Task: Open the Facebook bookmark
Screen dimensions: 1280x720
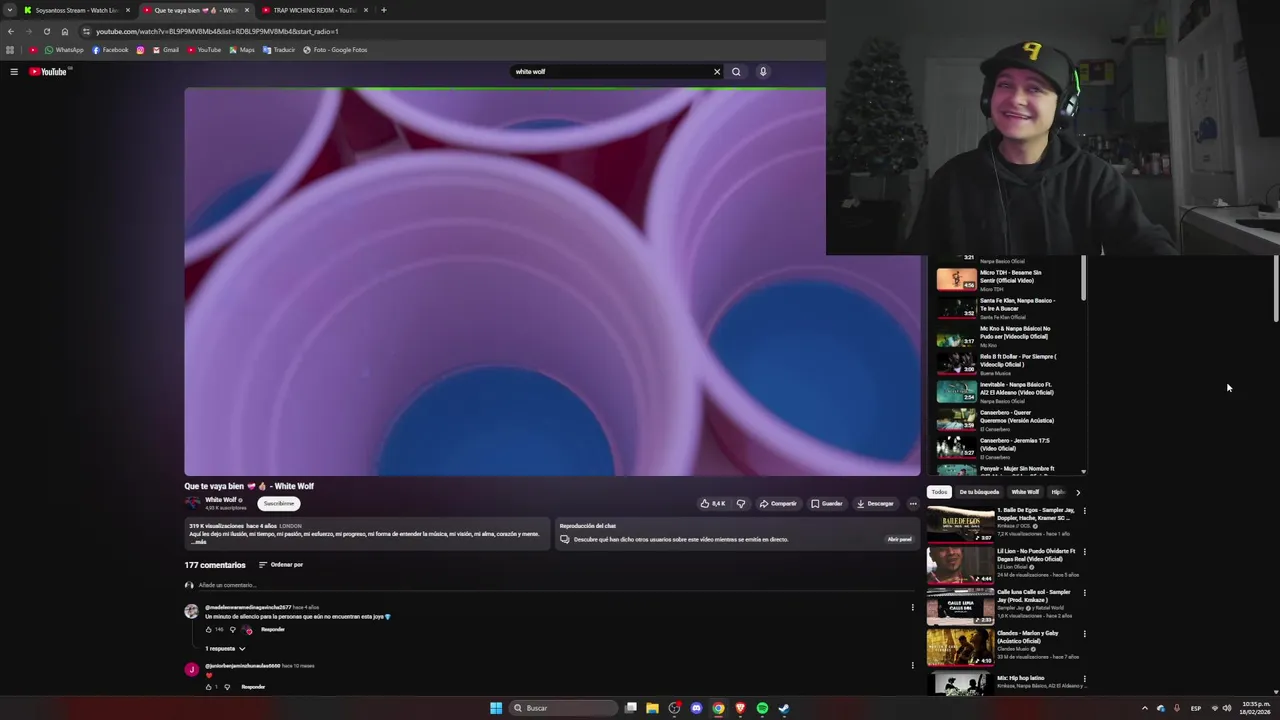Action: pos(110,50)
